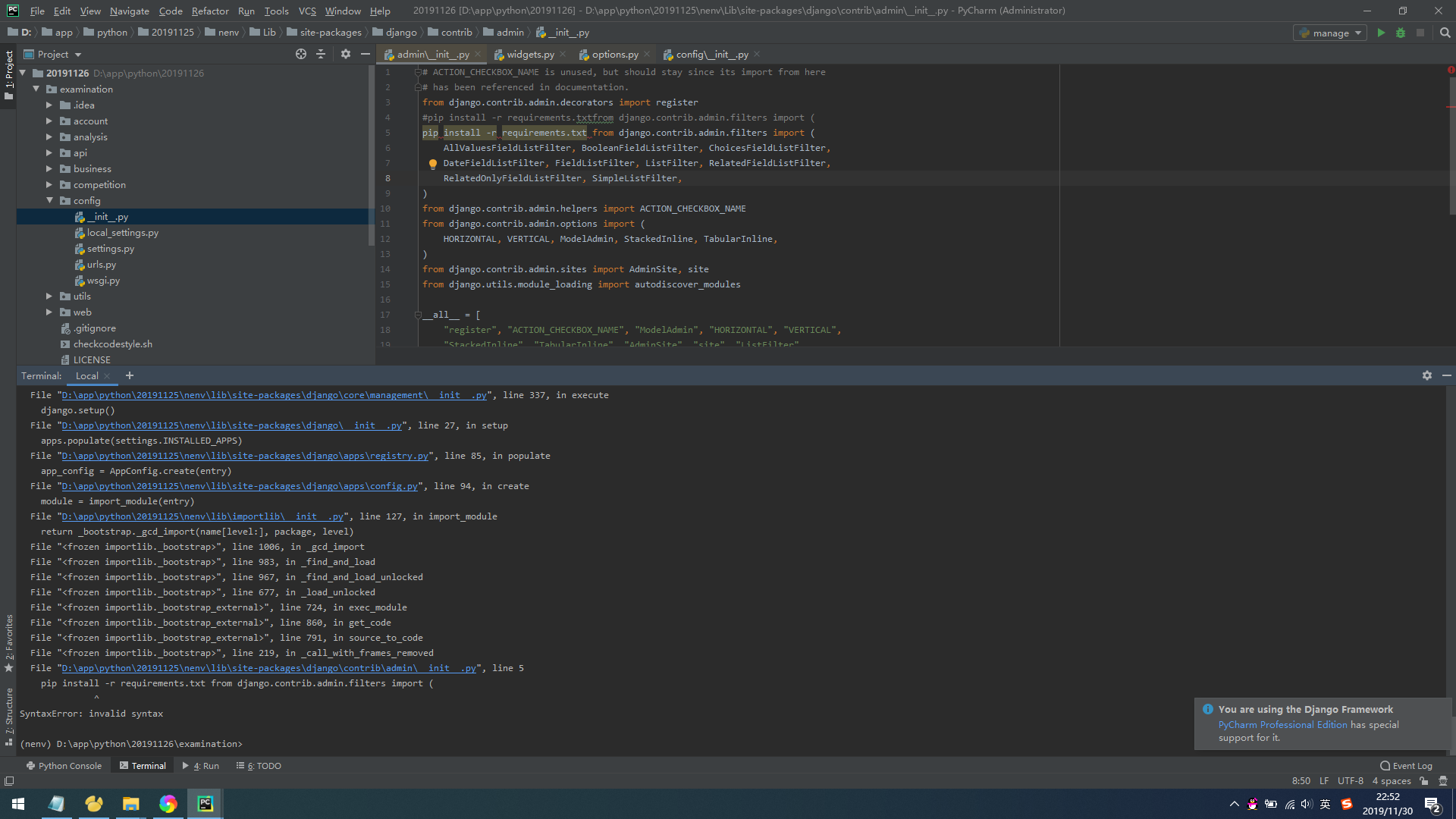This screenshot has width=1456, height=819.
Task: Open the contrib\admin\__init__.py traceback link
Action: pos(269,668)
